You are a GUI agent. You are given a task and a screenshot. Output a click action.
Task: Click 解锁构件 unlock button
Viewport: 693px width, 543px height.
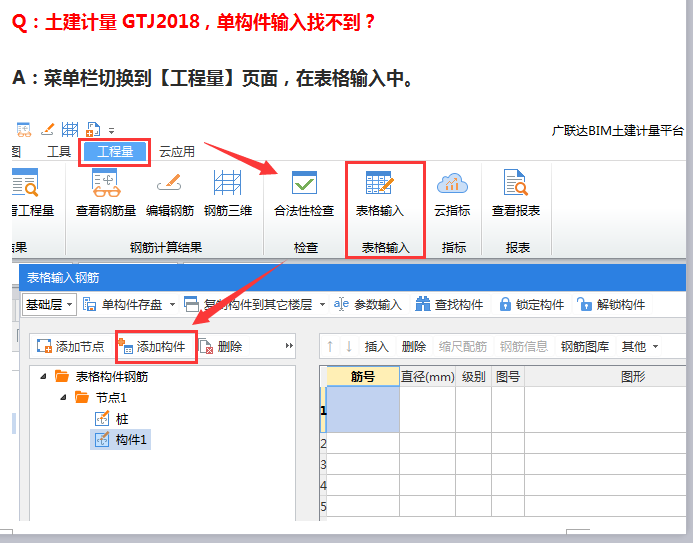tap(611, 304)
